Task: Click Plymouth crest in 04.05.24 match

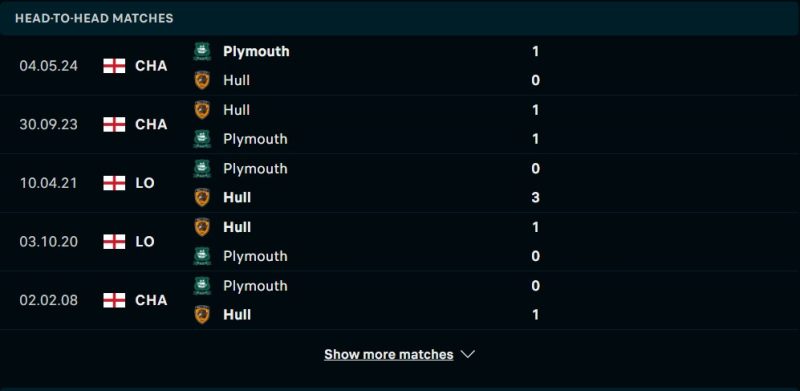Action: pyautogui.click(x=202, y=52)
